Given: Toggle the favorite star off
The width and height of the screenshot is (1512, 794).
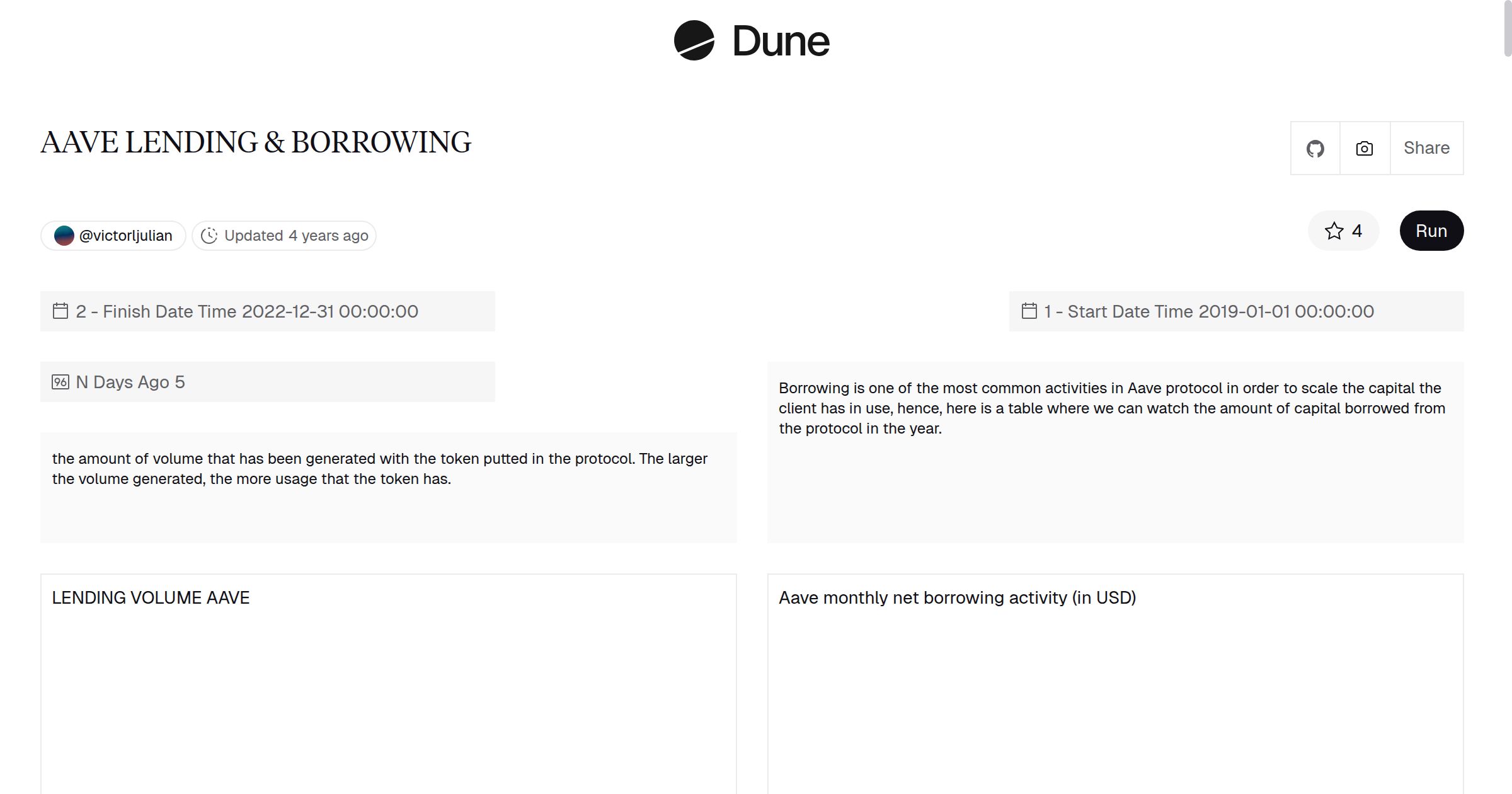Looking at the screenshot, I should click(1333, 231).
